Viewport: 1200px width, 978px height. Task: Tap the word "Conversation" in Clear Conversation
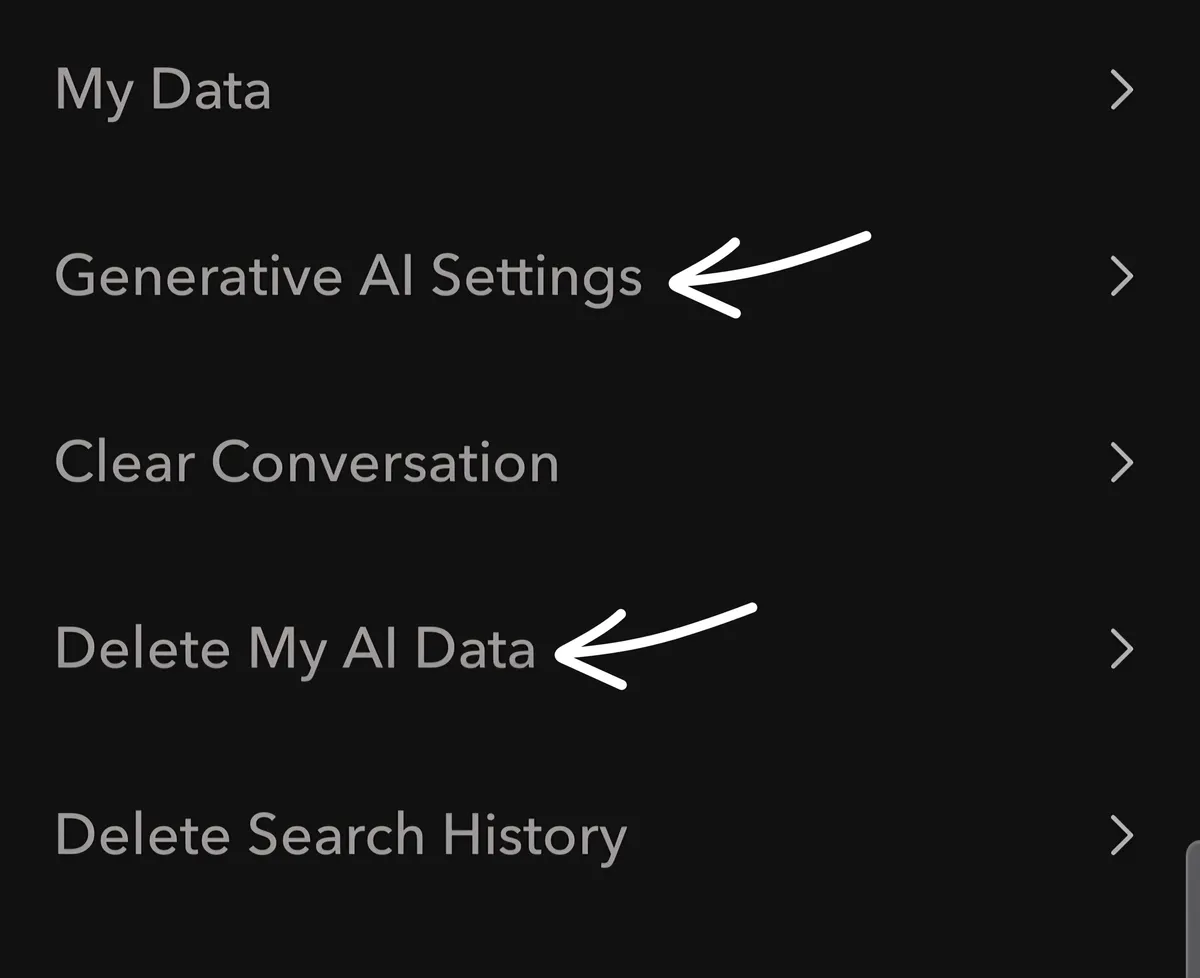385,463
